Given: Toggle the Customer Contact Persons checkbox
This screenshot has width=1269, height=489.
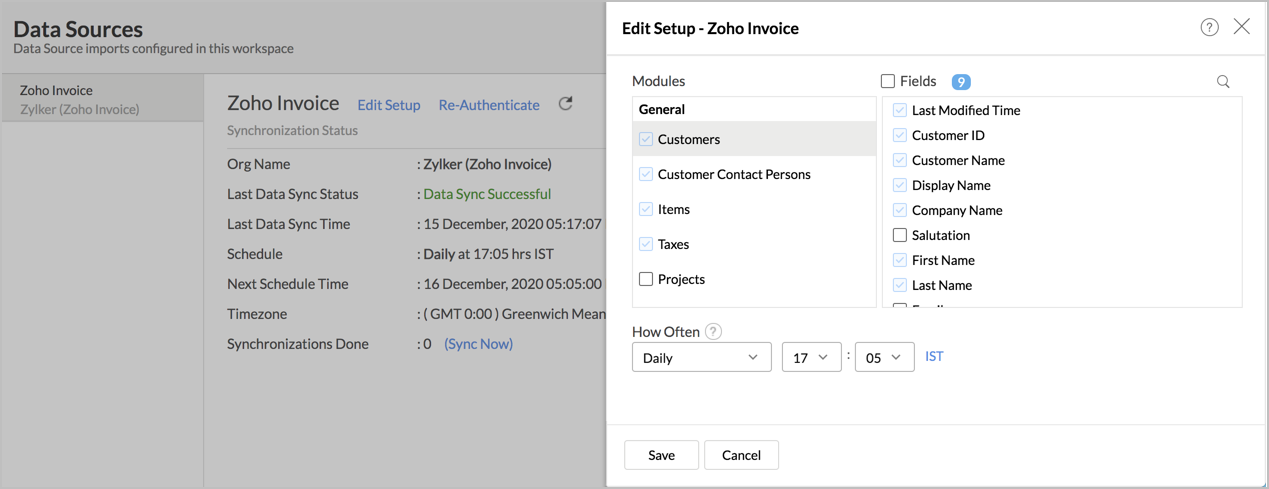Looking at the screenshot, I should click(646, 174).
